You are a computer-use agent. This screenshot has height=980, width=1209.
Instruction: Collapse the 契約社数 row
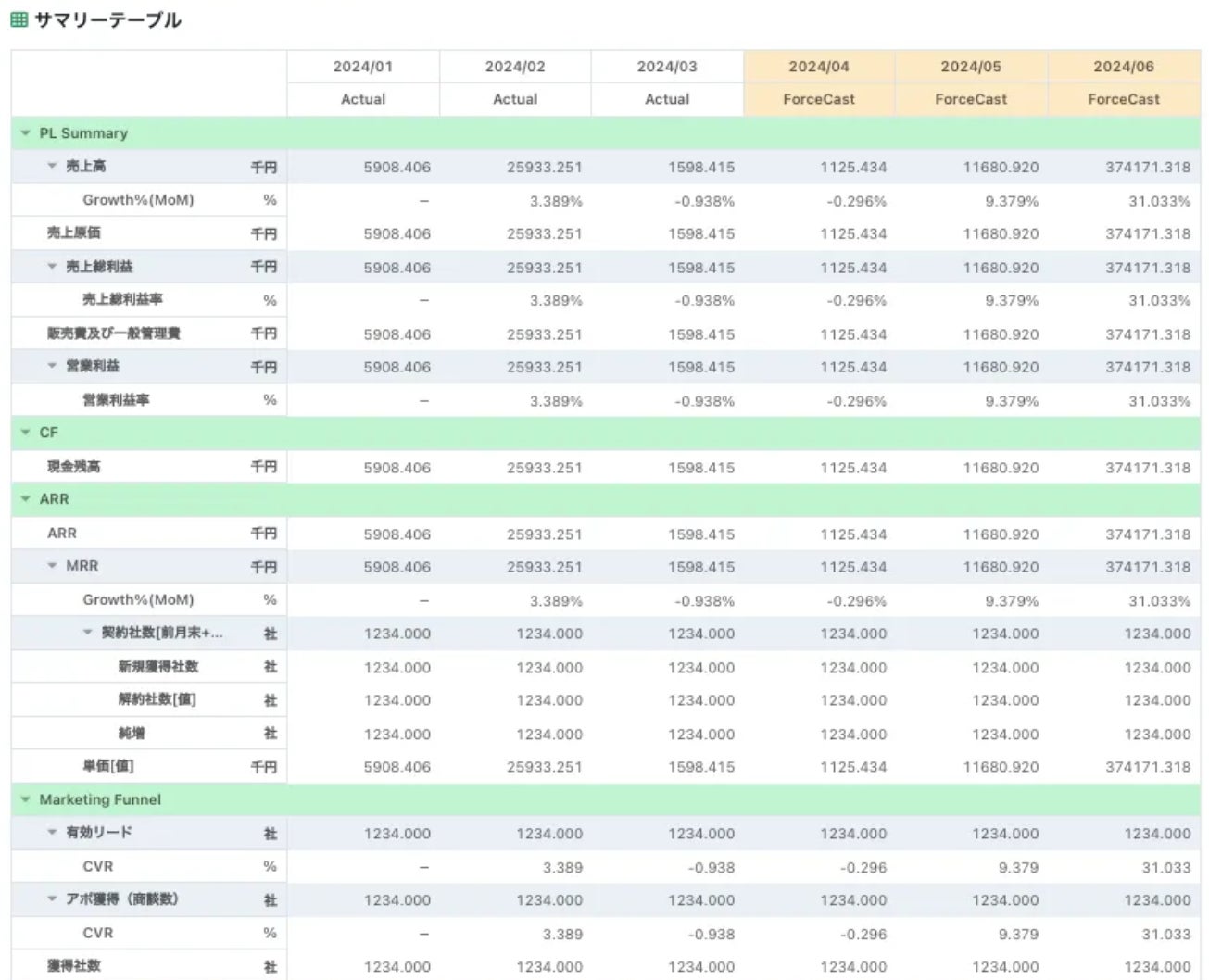88,633
